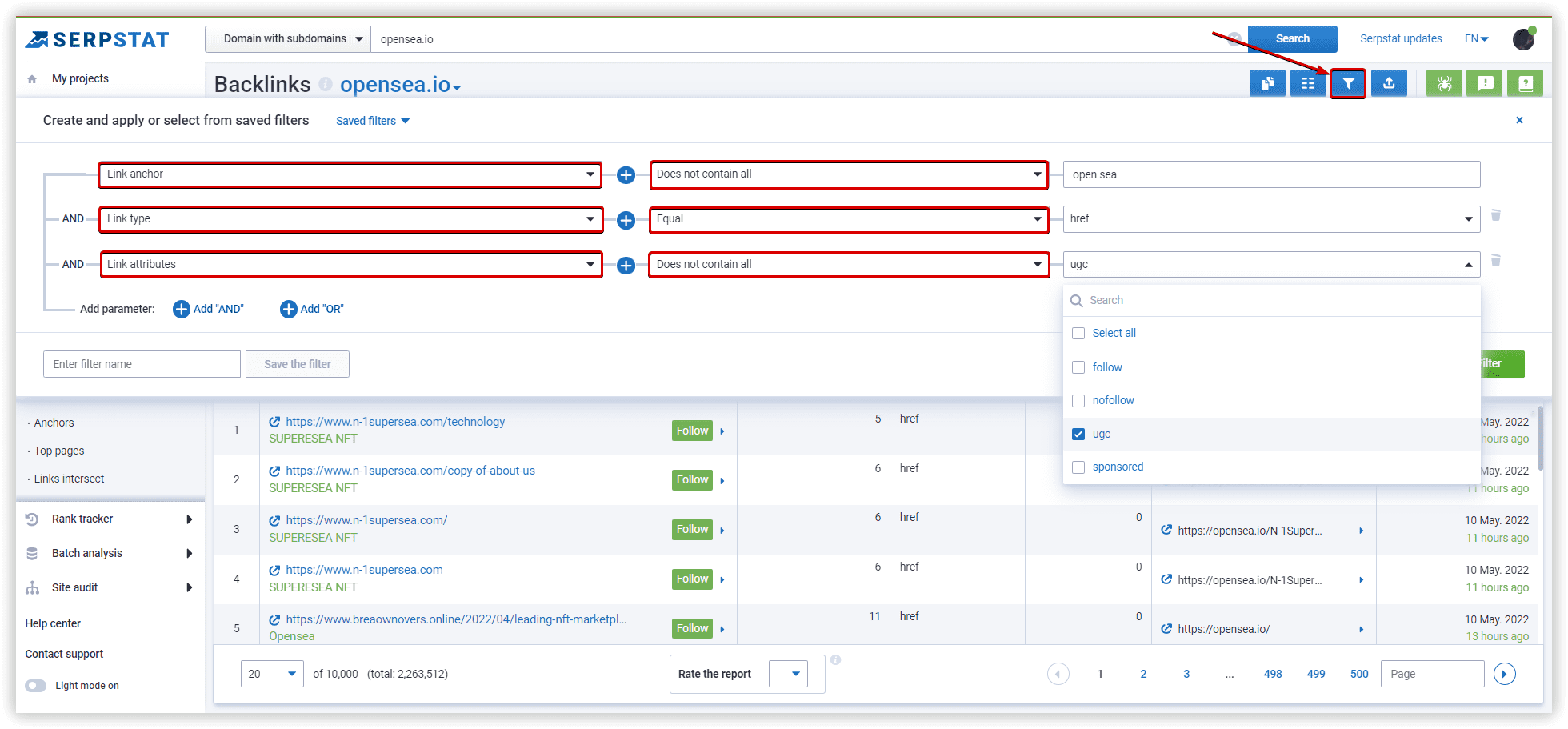Open the href value dropdown
This screenshot has width=1568, height=729.
tap(1271, 219)
